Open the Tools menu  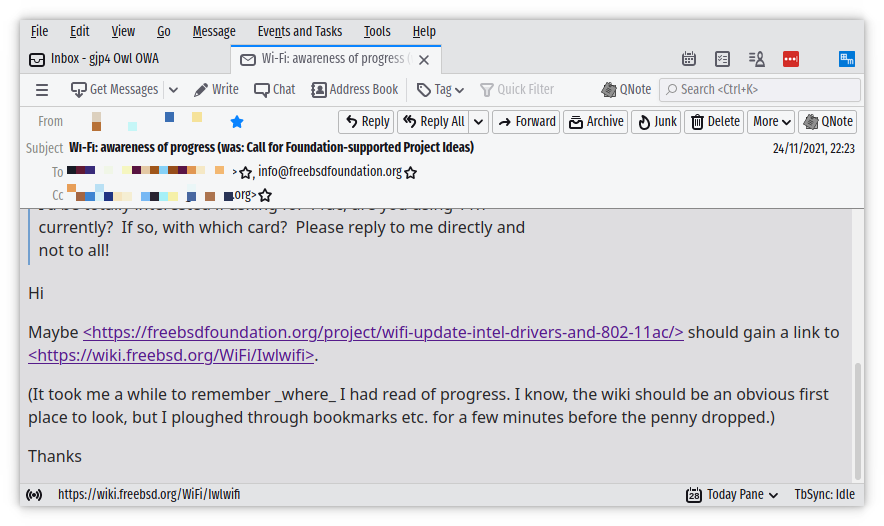(x=377, y=32)
